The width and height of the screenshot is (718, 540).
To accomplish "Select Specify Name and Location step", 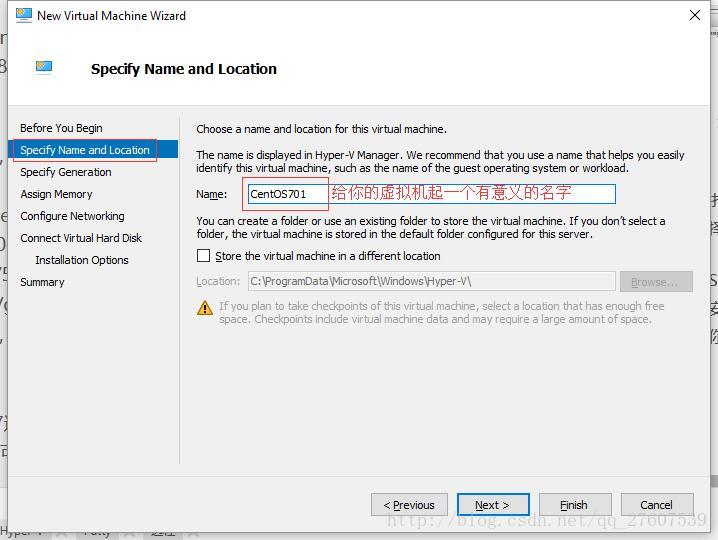I will (x=93, y=150).
